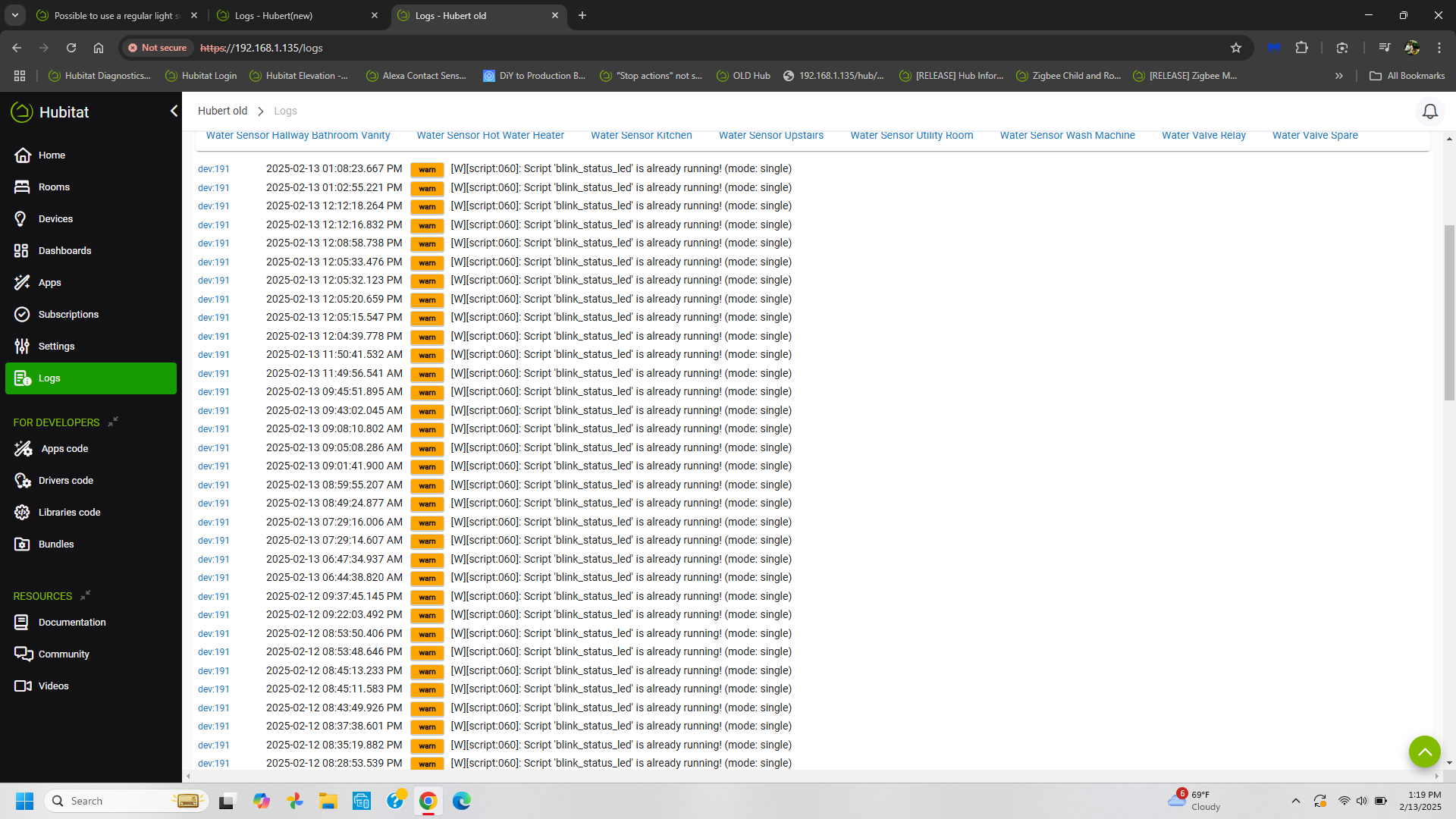Open the tab search dropdown

click(x=14, y=15)
